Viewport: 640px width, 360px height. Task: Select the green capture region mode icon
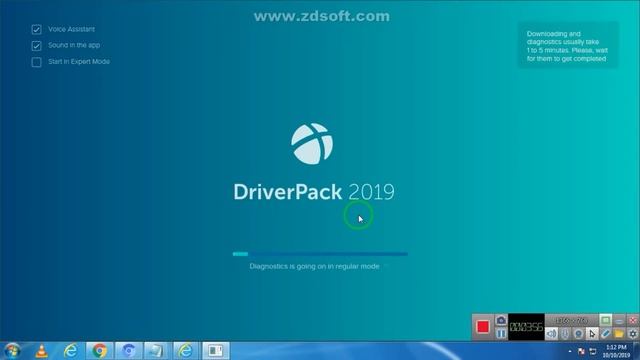pos(606,320)
